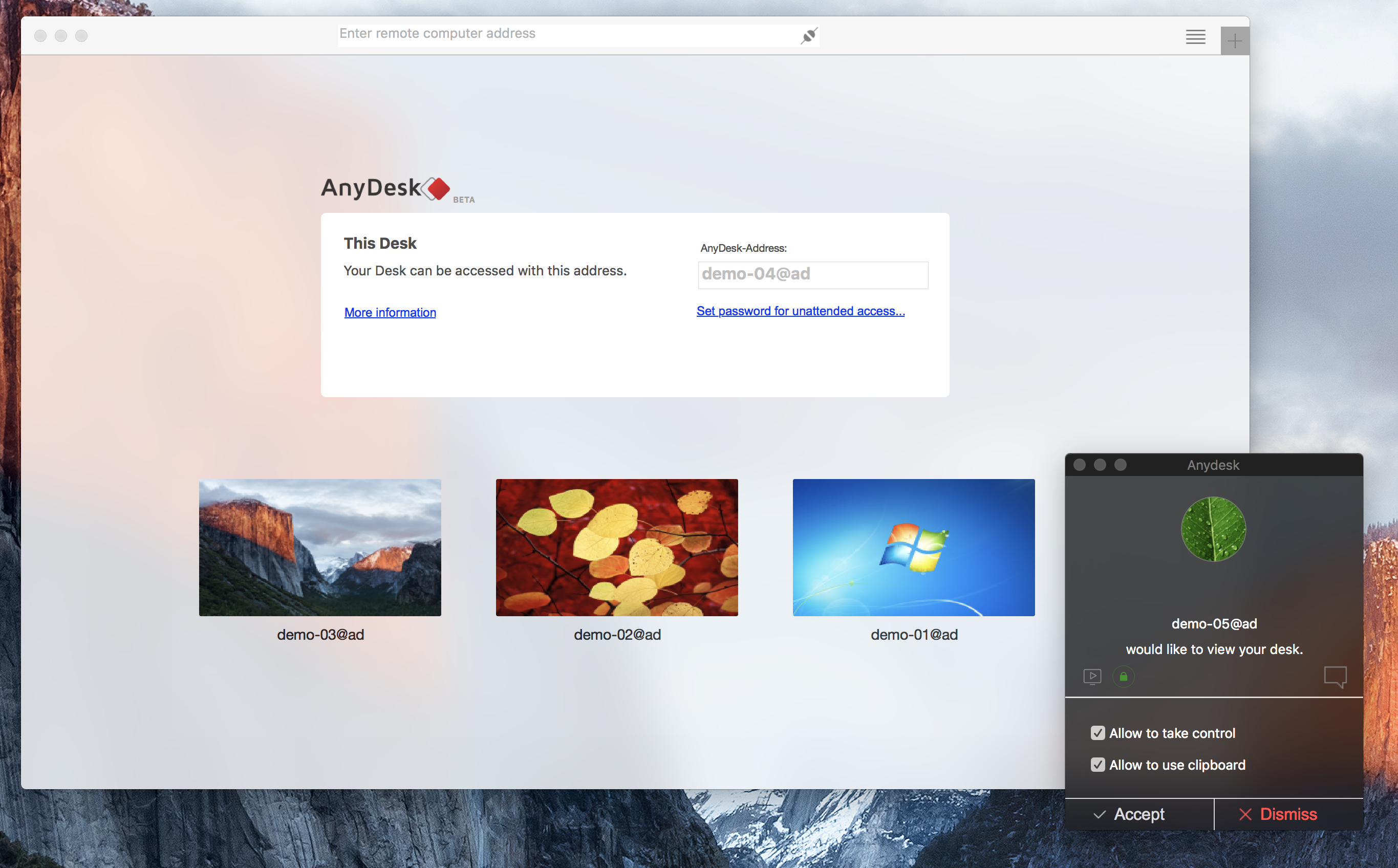
Task: Close the Anydesk request dialog window
Action: tap(1080, 464)
